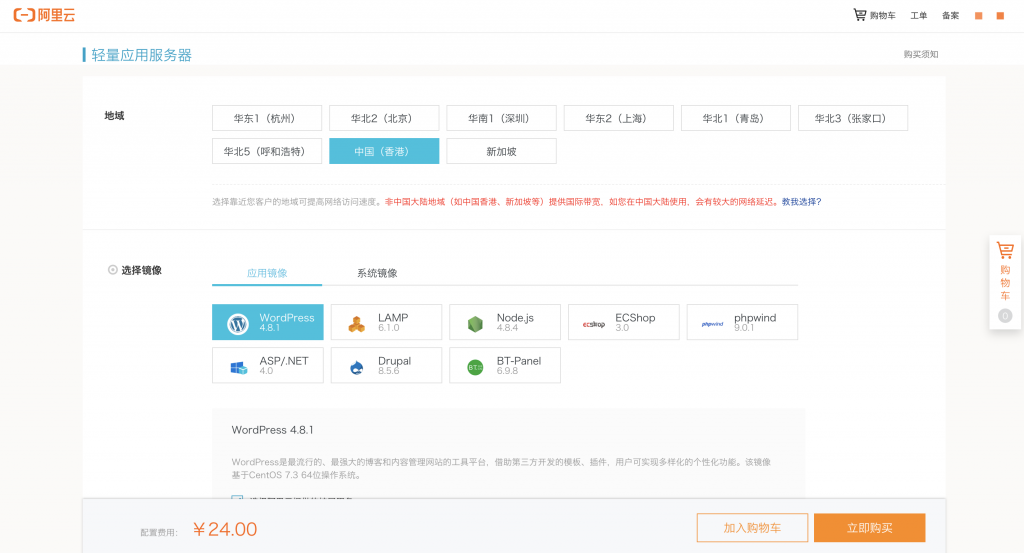
Task: Select Drupal 8.5.6 image card
Action: pyautogui.click(x=386, y=365)
